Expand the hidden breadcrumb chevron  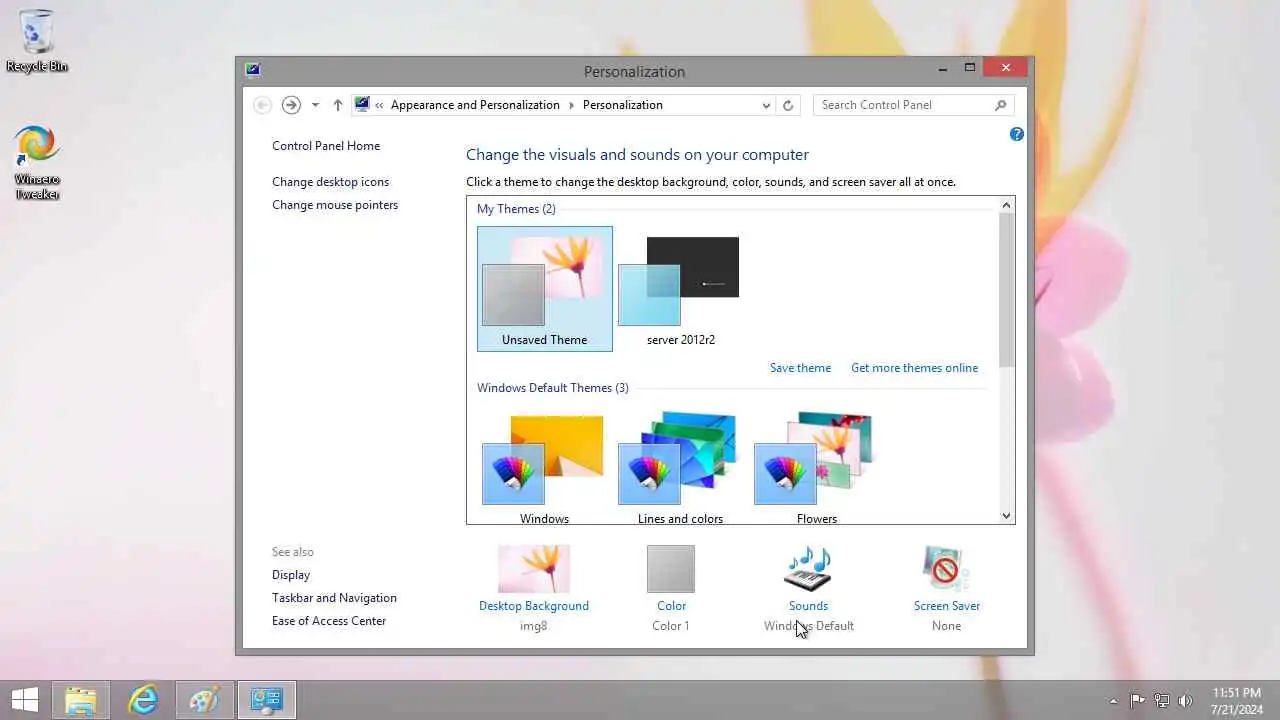[x=380, y=105]
